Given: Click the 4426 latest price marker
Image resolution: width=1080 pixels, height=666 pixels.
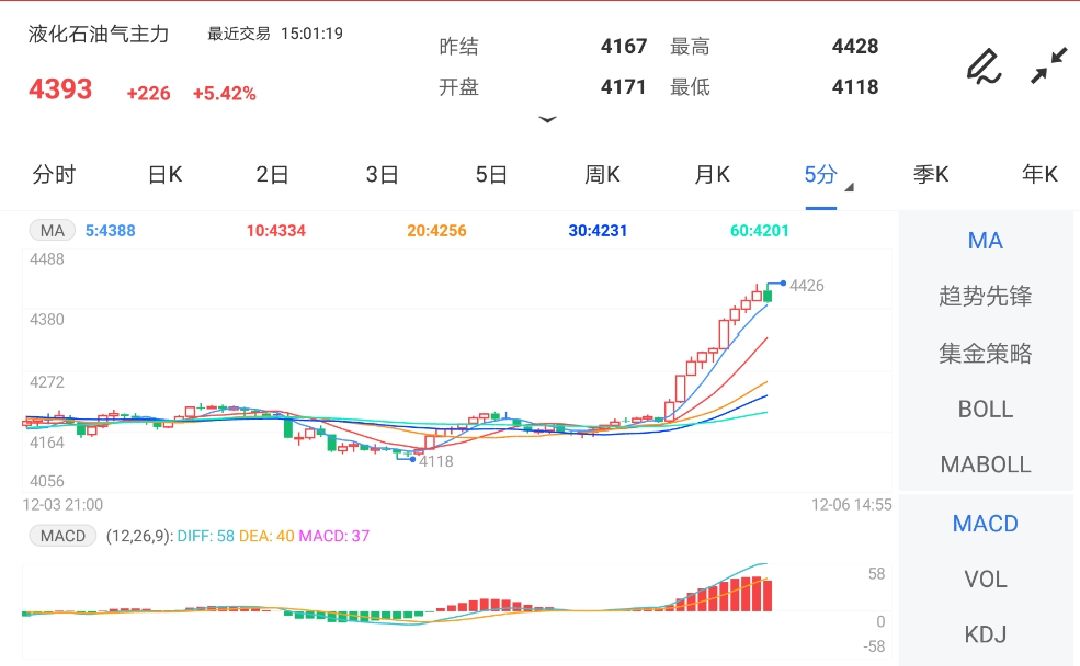Looking at the screenshot, I should coord(806,285).
